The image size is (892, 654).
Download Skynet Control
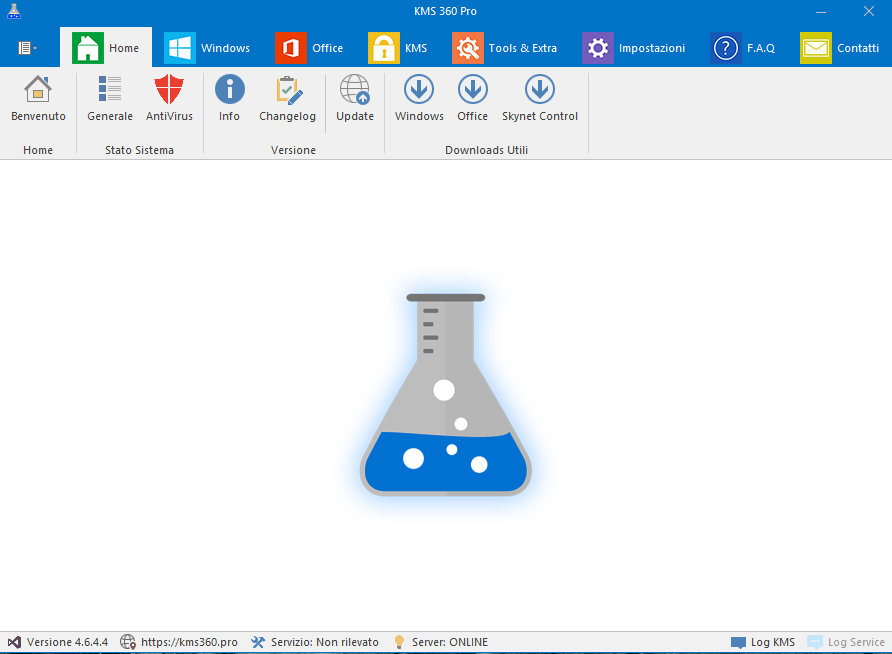click(540, 99)
